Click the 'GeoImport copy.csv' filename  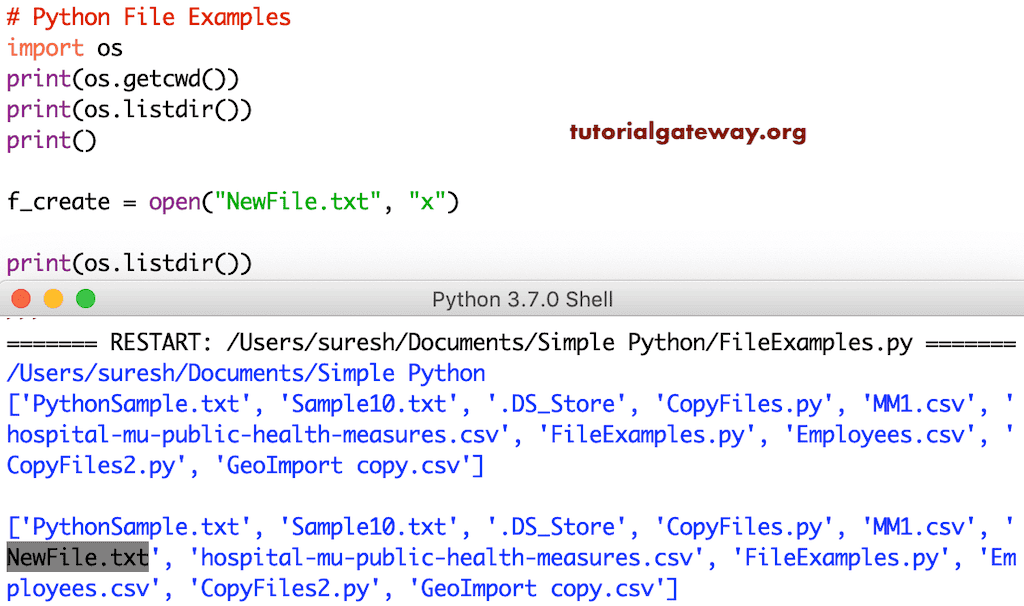click(349, 465)
